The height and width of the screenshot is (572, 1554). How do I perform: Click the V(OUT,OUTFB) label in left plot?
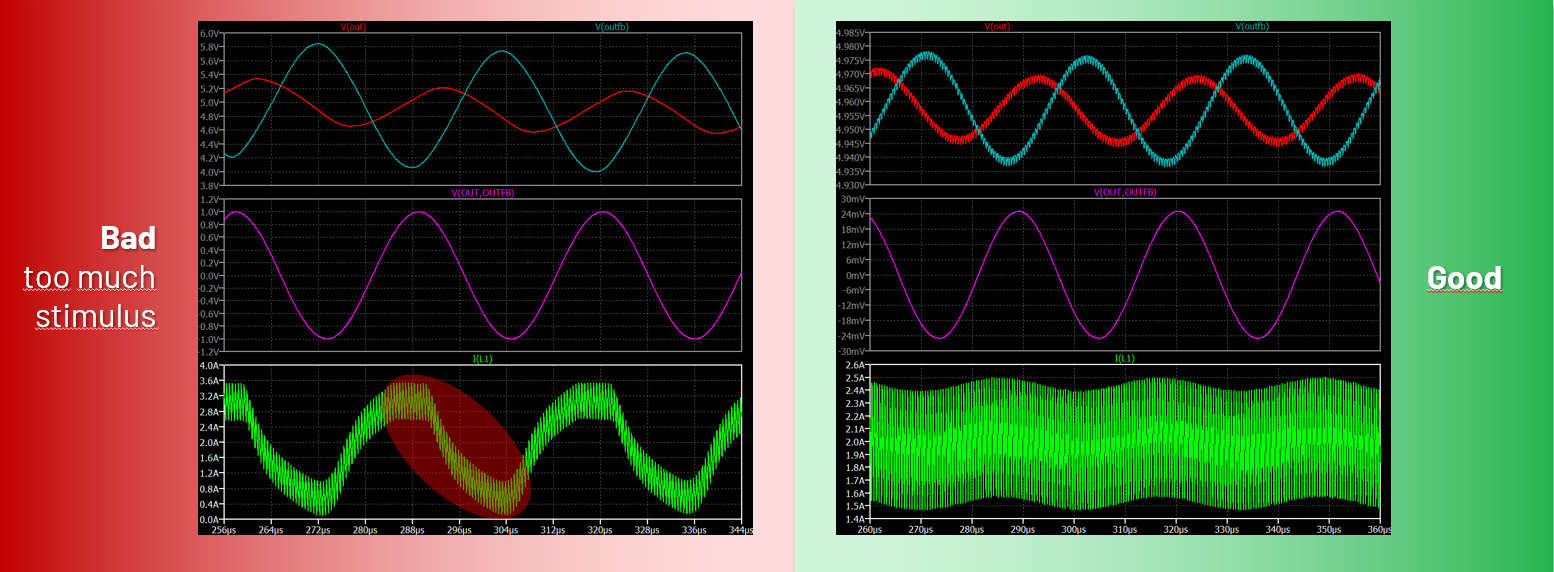point(483,192)
